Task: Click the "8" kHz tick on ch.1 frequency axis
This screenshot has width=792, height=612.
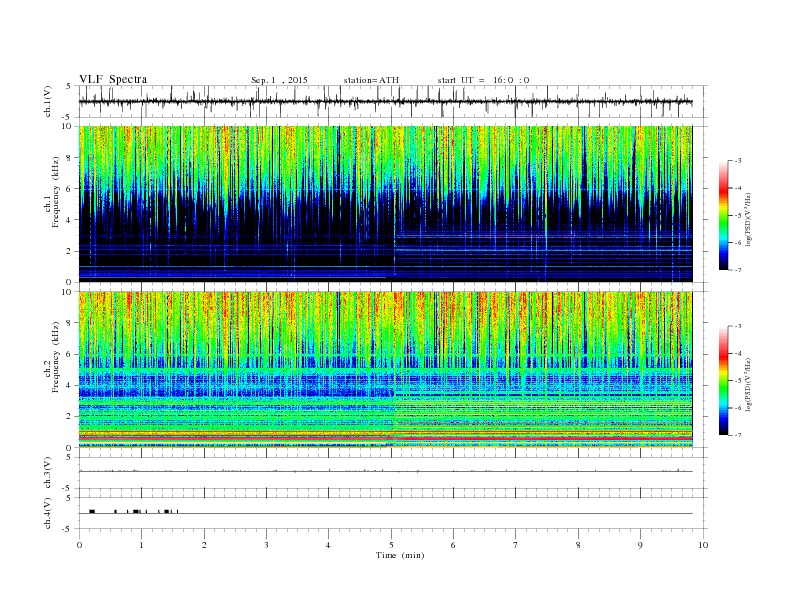Action: [69, 158]
